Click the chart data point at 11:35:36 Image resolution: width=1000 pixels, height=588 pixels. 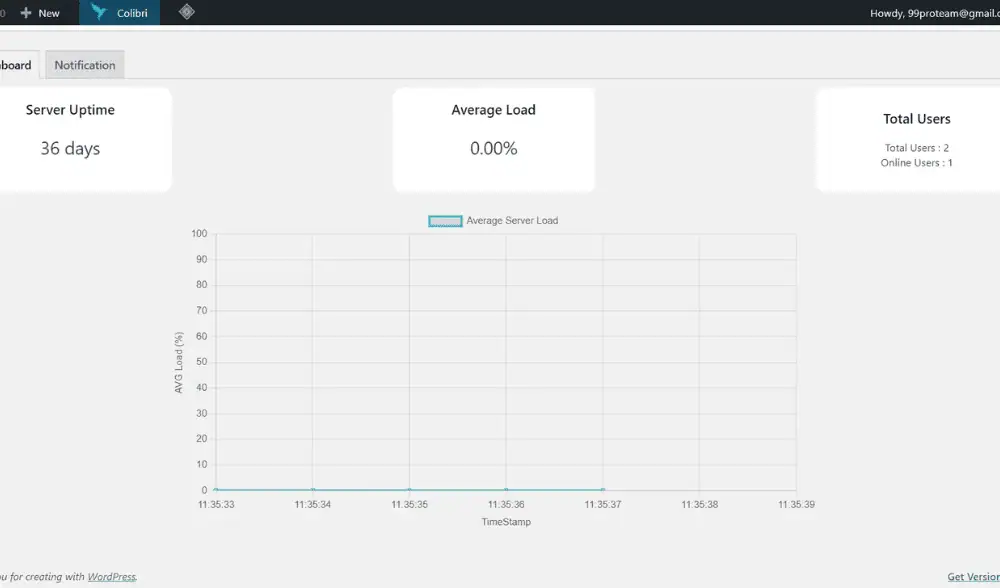pos(506,490)
